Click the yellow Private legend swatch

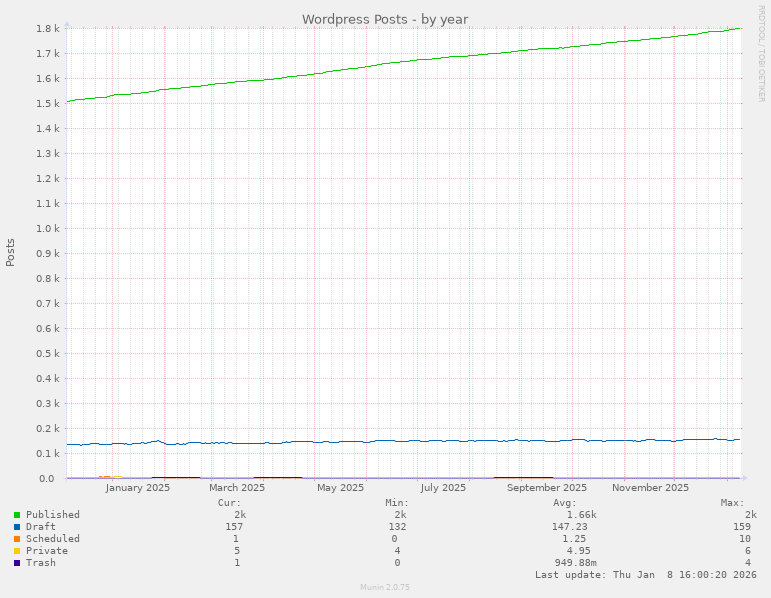tap(17, 551)
